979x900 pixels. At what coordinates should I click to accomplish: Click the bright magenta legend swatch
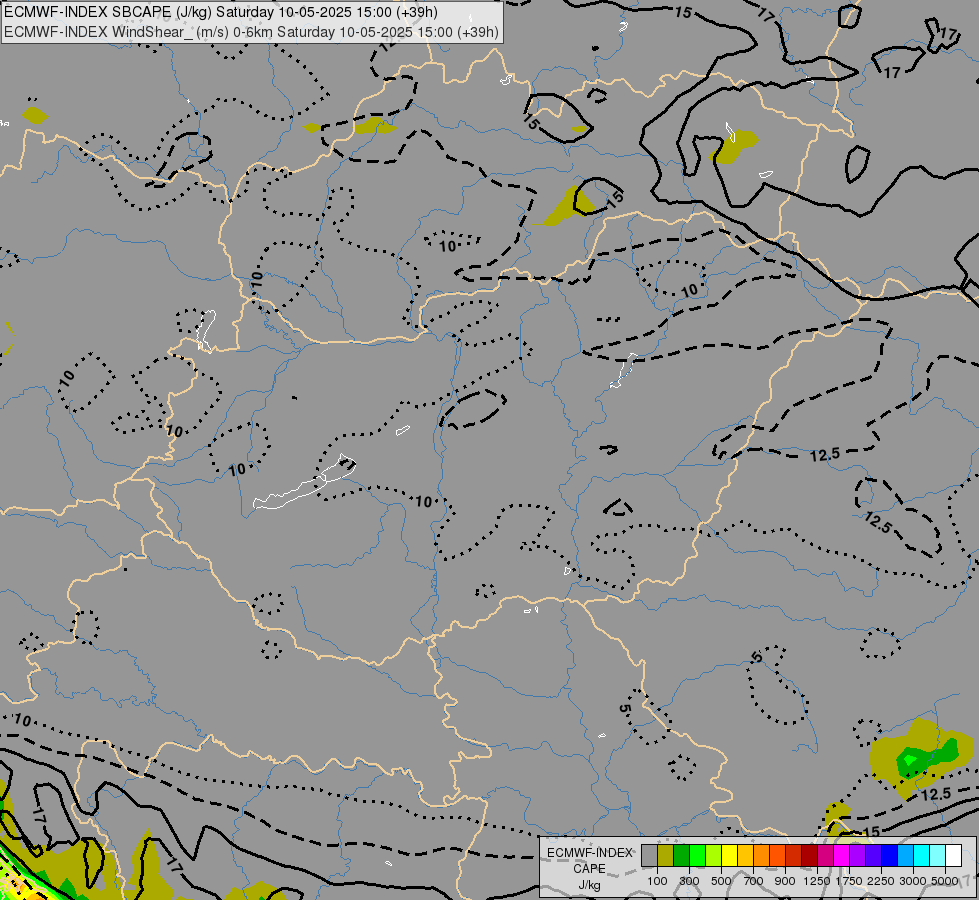click(841, 855)
